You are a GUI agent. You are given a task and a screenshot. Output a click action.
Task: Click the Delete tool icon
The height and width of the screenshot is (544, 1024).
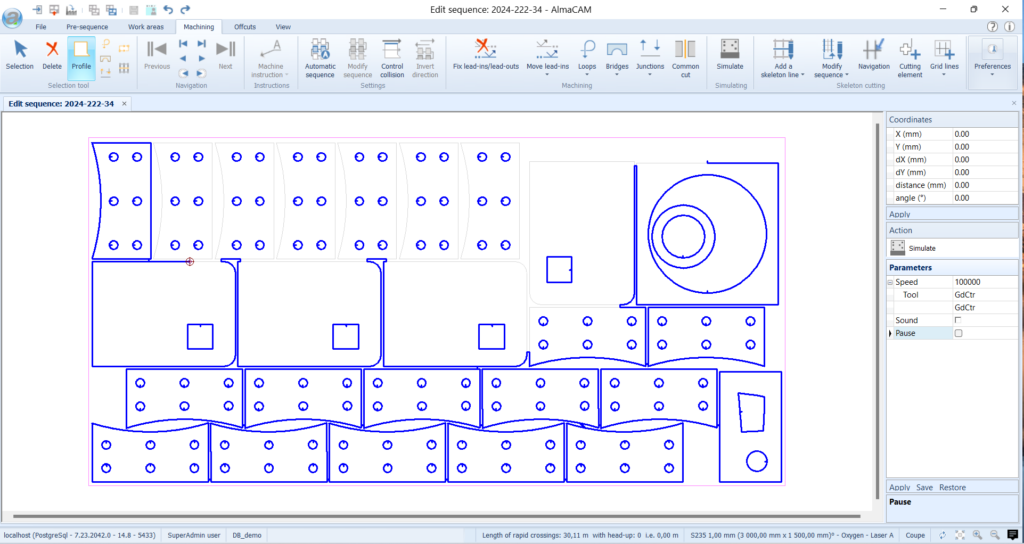[52, 53]
